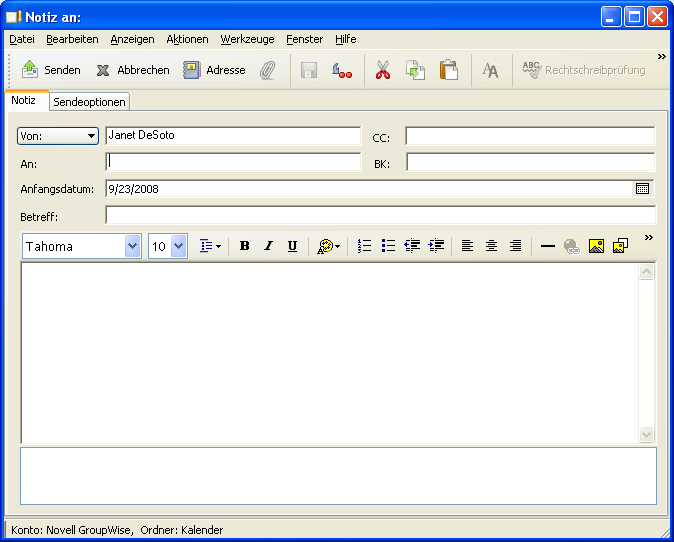Click the BK input field
The height and width of the screenshot is (542, 674).
tap(530, 162)
